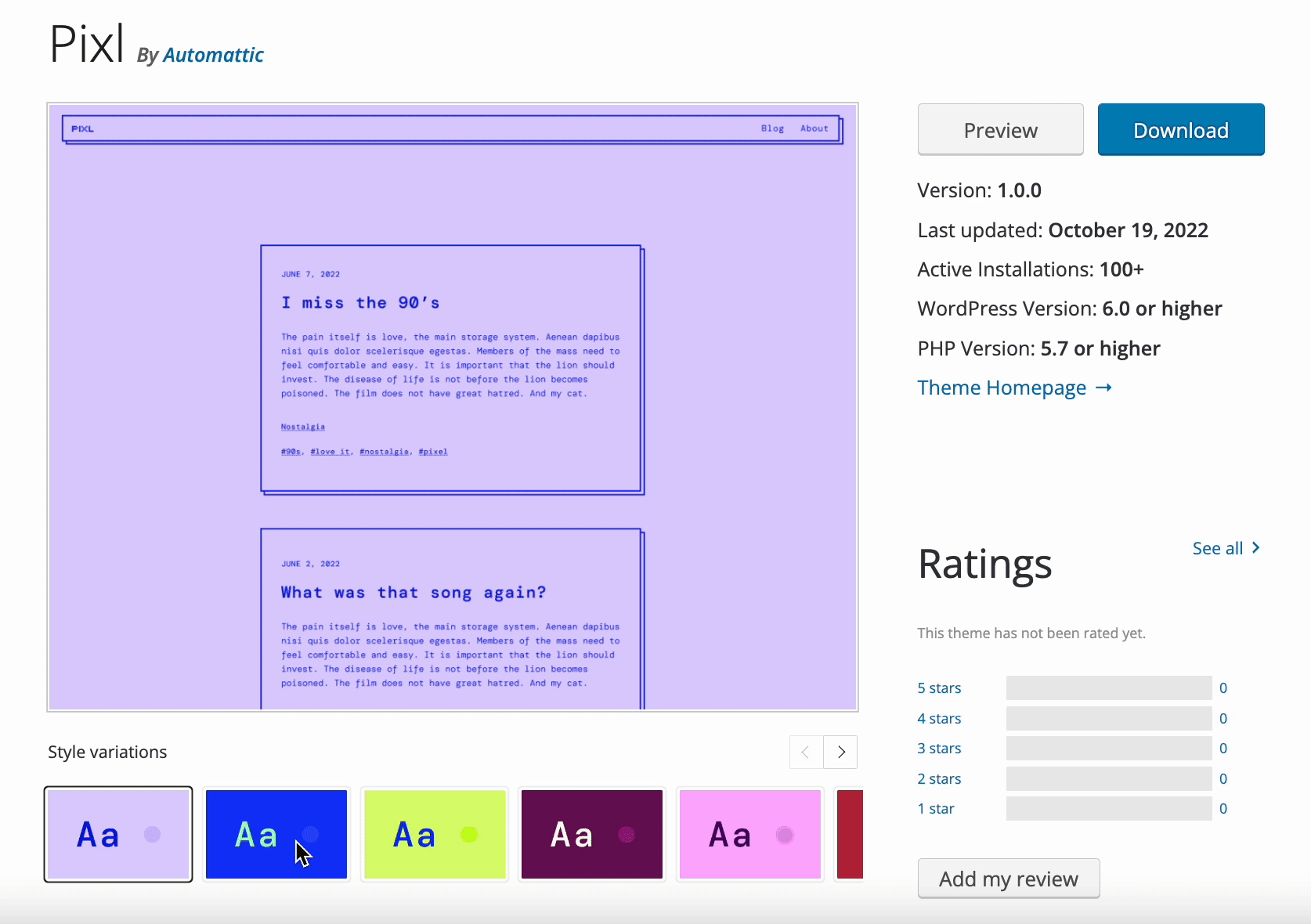Visit the Automattic author link

coord(213,56)
